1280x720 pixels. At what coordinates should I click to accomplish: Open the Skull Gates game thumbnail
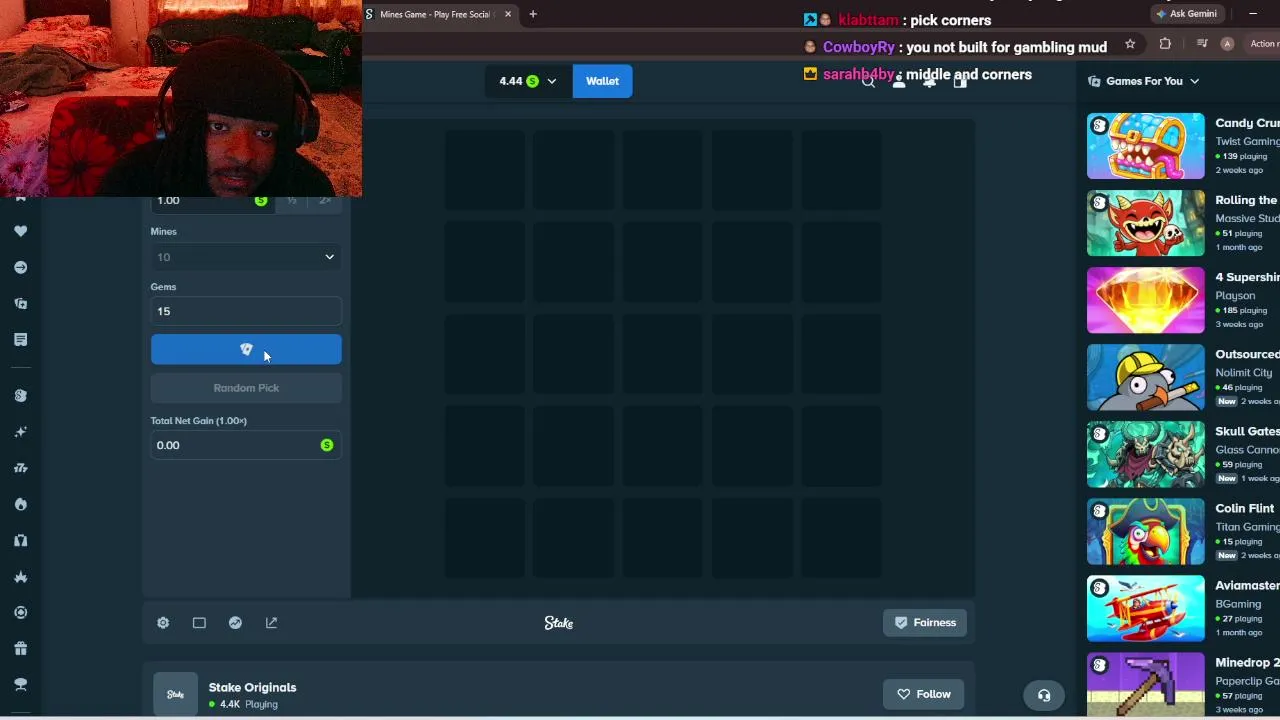tap(1146, 454)
